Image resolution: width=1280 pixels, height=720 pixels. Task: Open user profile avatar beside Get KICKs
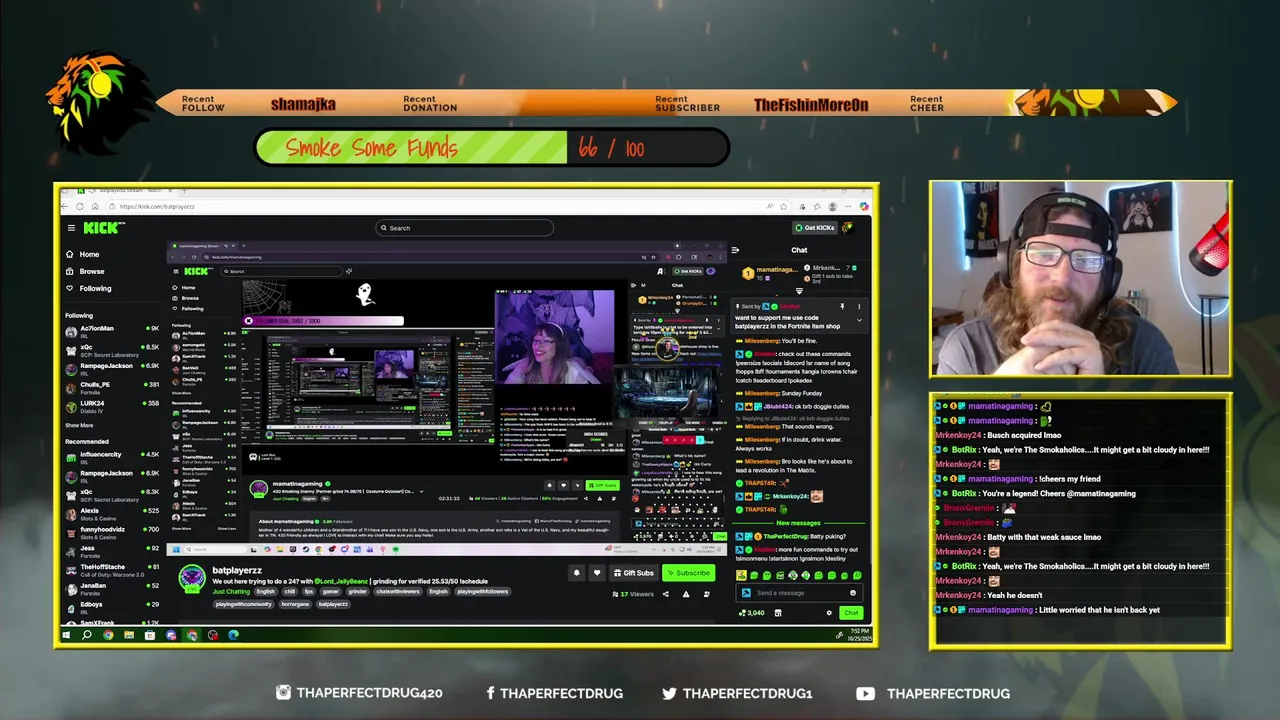click(847, 228)
